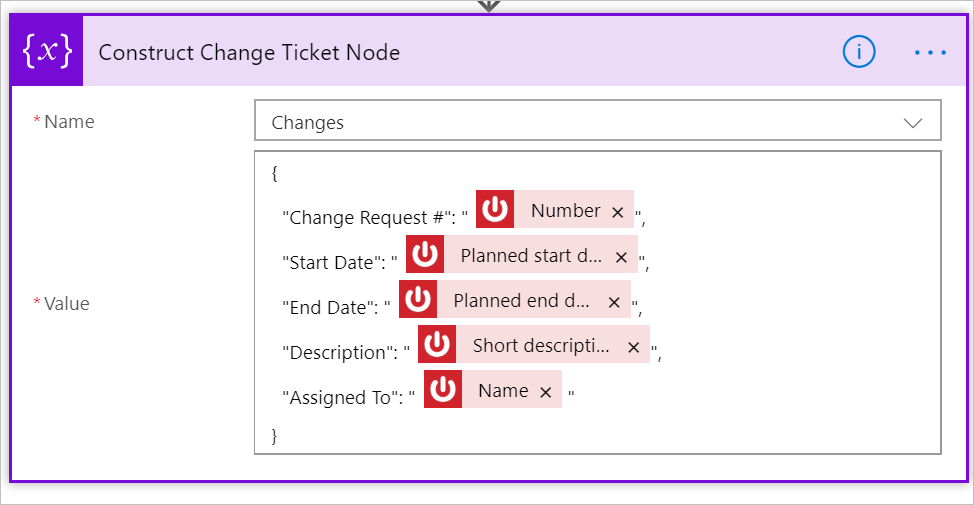Viewport: 974px width, 505px height.
Task: Delete the Planned end date token
Action: click(614, 302)
